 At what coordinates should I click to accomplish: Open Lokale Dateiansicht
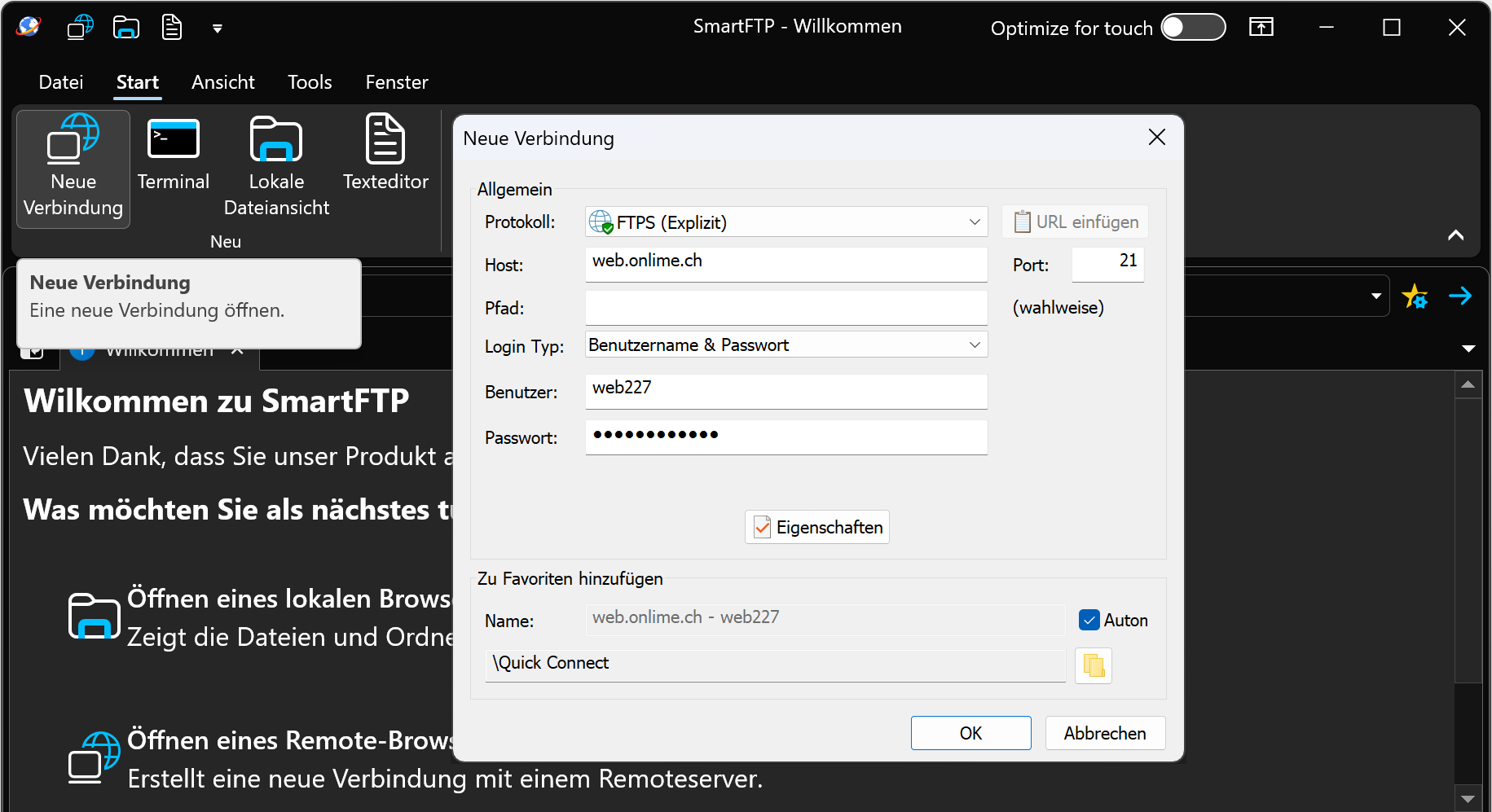coord(276,167)
